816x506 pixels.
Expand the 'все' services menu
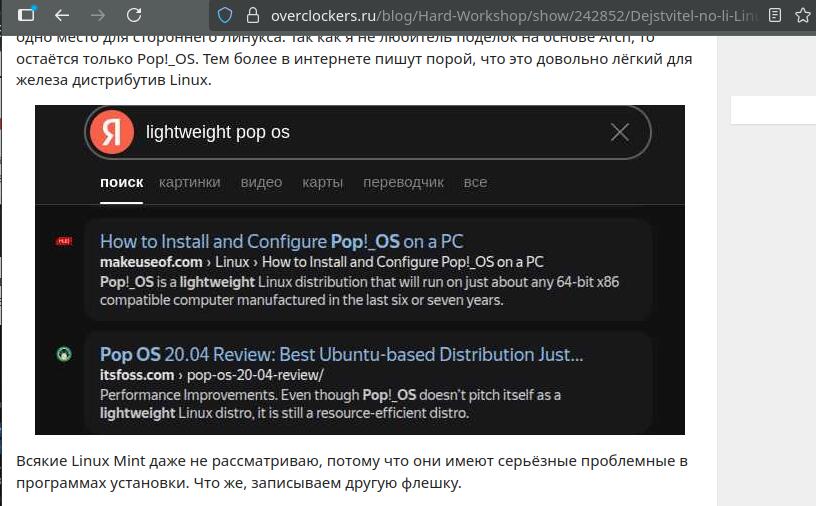coord(475,182)
